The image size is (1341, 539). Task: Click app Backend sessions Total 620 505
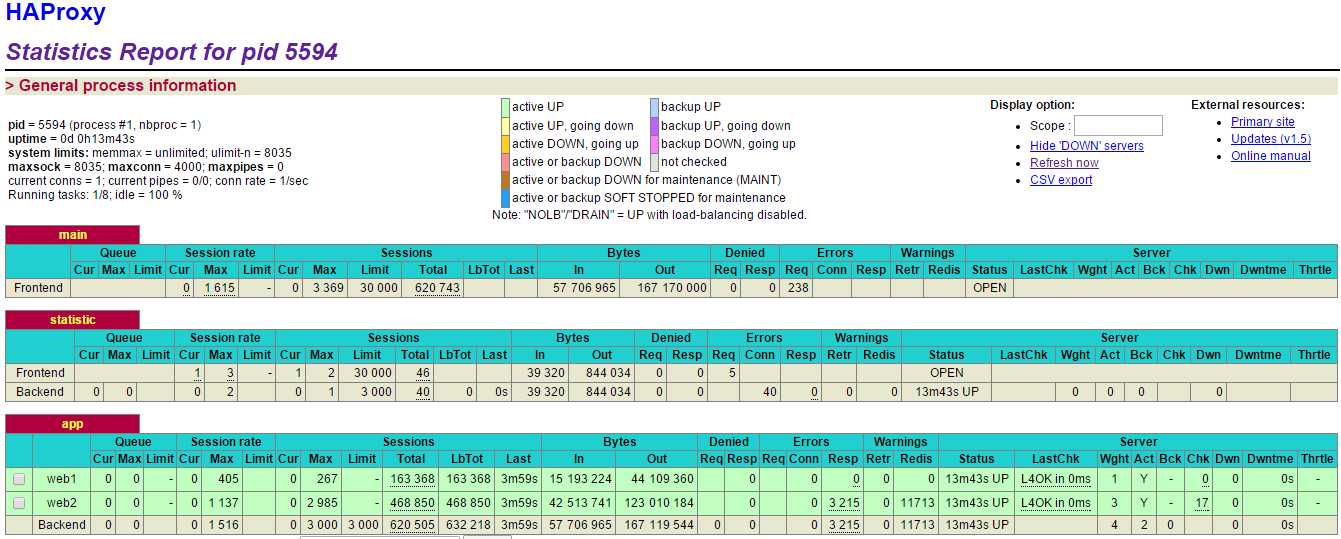[x=413, y=525]
